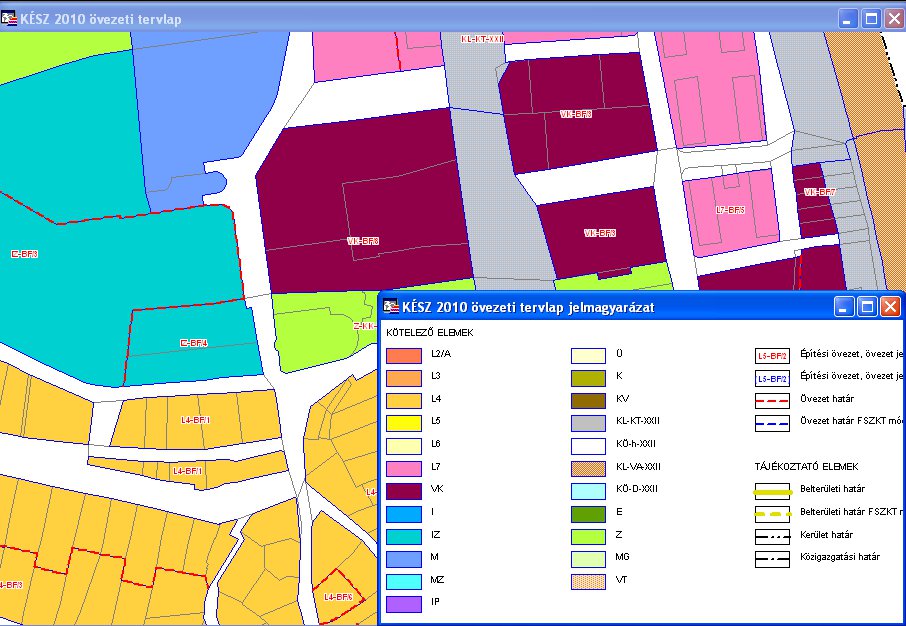Click the L7-BF/3 pink zone on the map
906x626 pixels.
click(731, 210)
